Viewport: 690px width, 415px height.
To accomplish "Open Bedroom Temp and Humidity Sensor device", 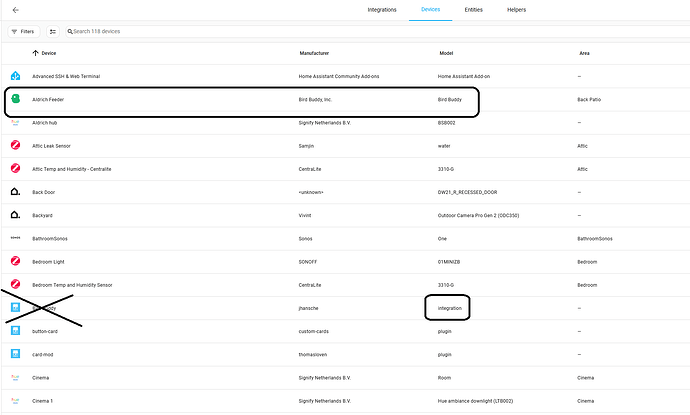I will (72, 286).
